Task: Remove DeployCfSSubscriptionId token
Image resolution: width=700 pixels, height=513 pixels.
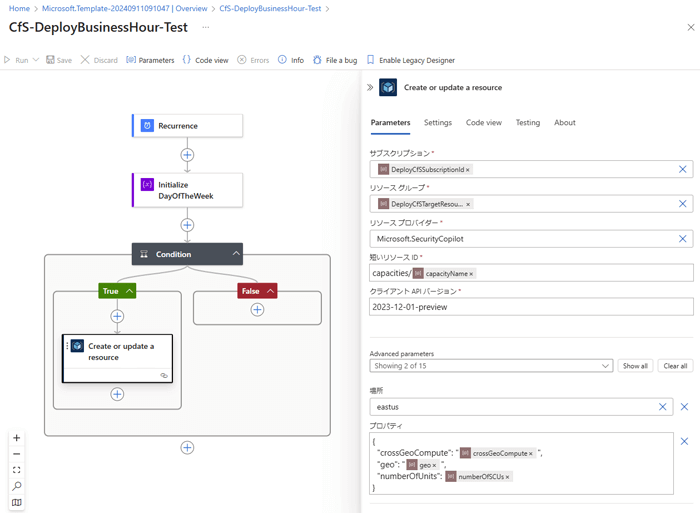Action: [467, 170]
